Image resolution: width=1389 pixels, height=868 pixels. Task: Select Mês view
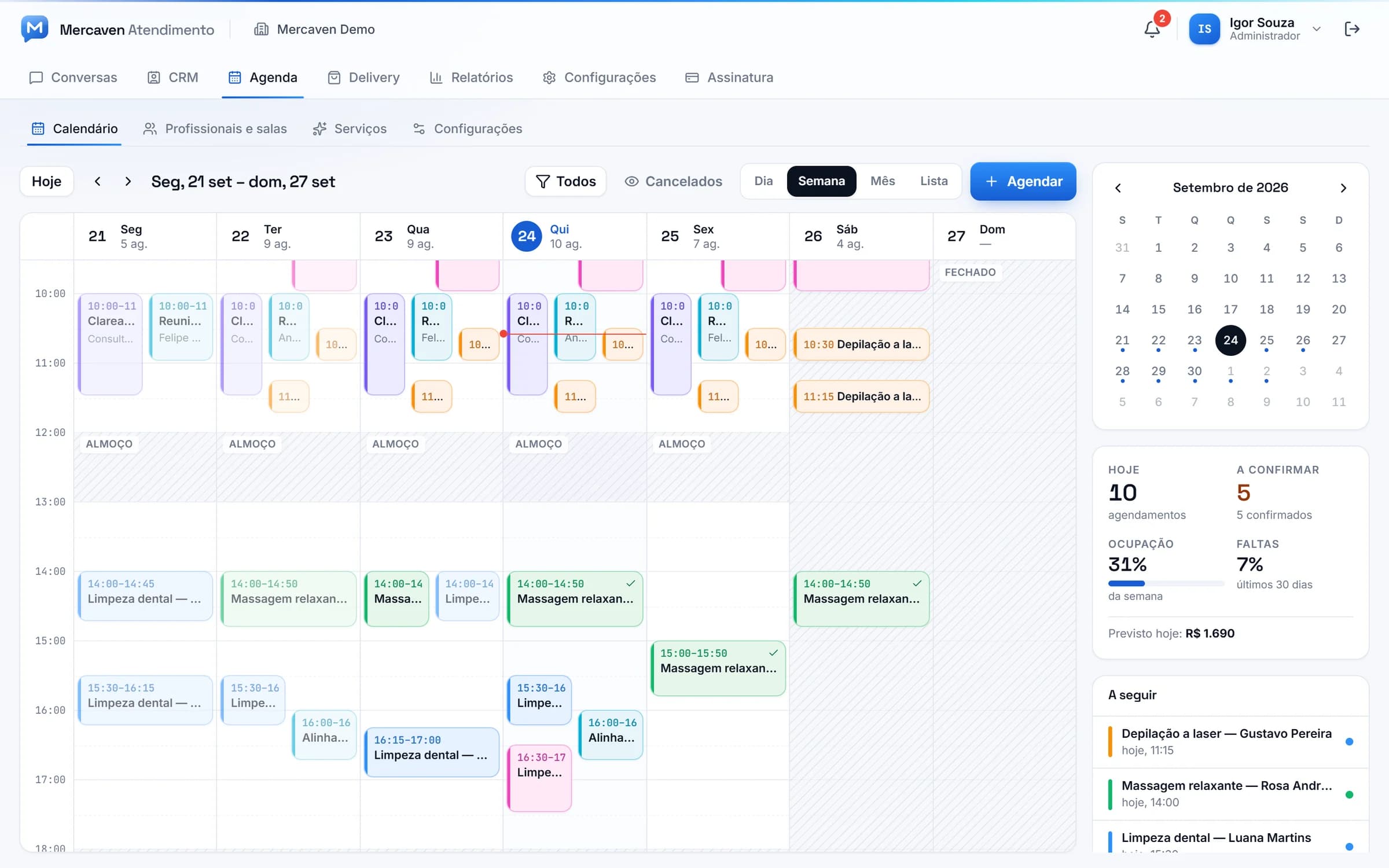pyautogui.click(x=883, y=181)
